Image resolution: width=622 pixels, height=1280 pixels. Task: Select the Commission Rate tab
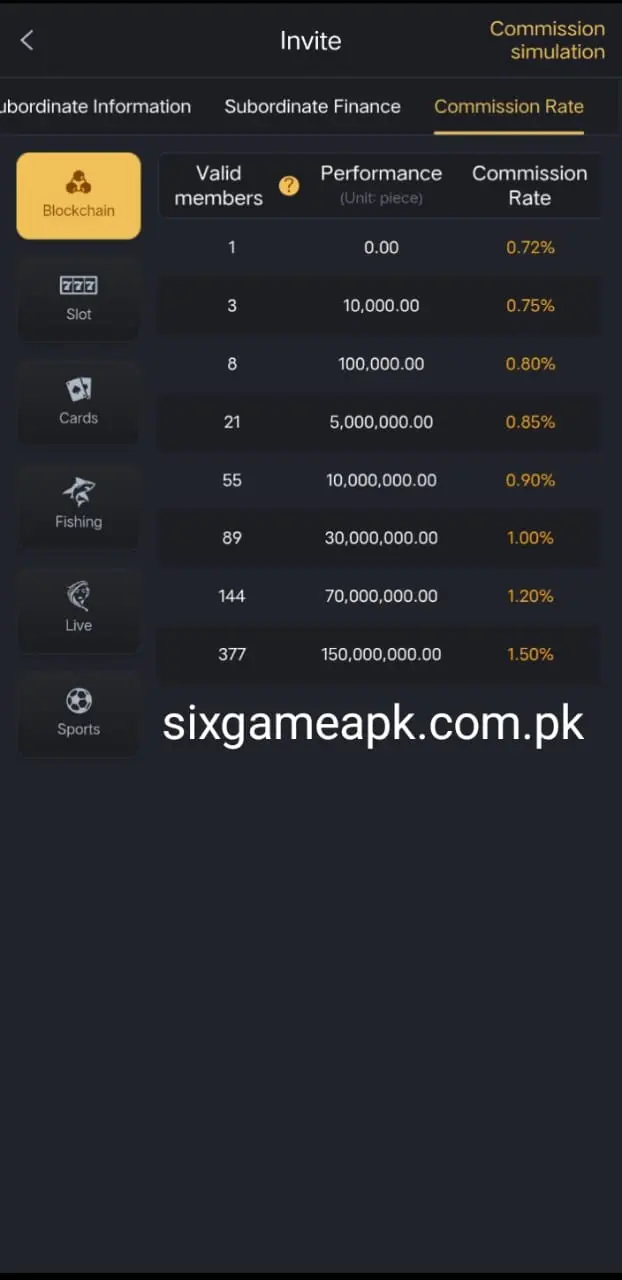click(509, 106)
